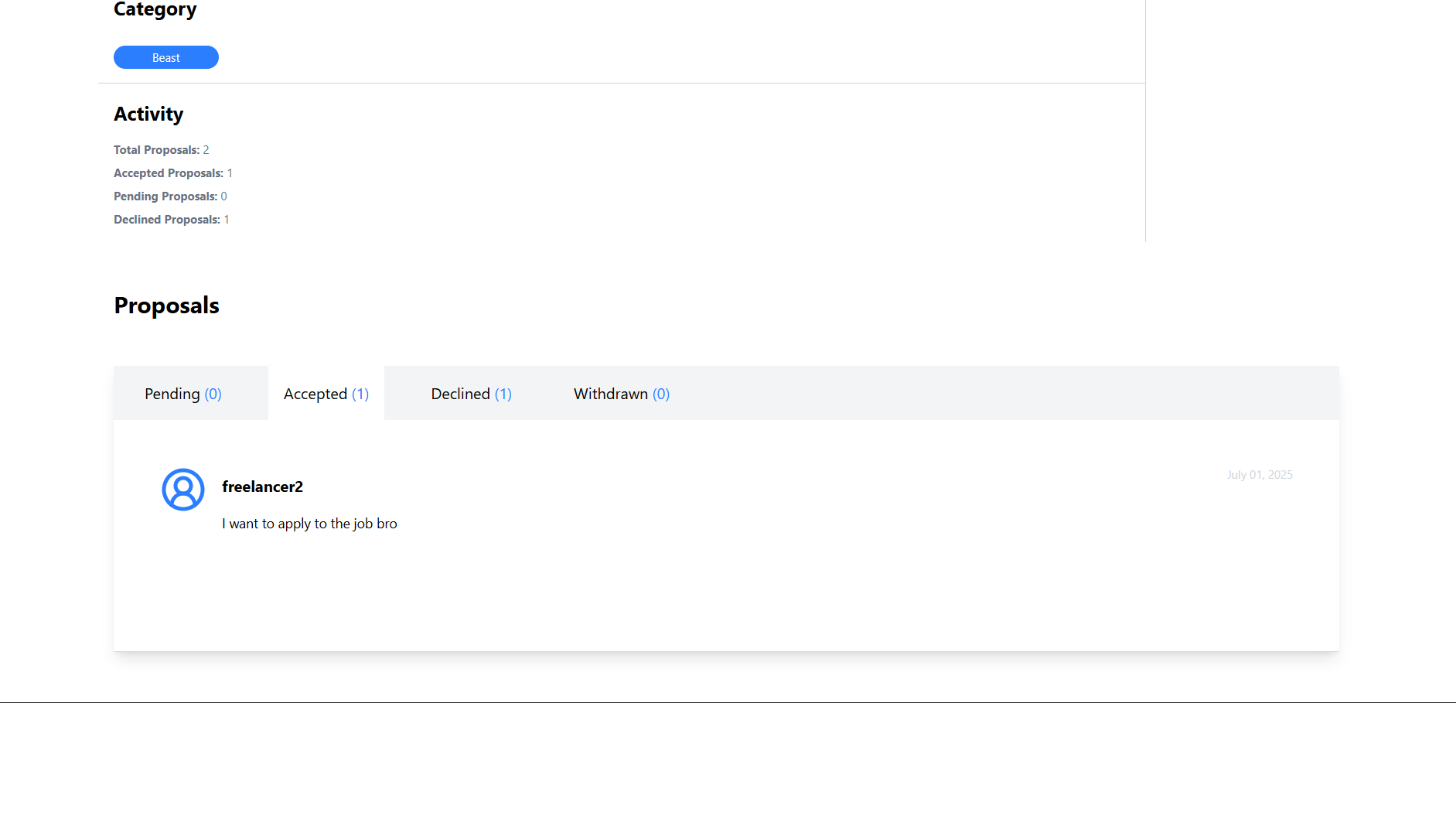Click the Total Proposals: 2 entry
This screenshot has width=1456, height=823.
162,150
